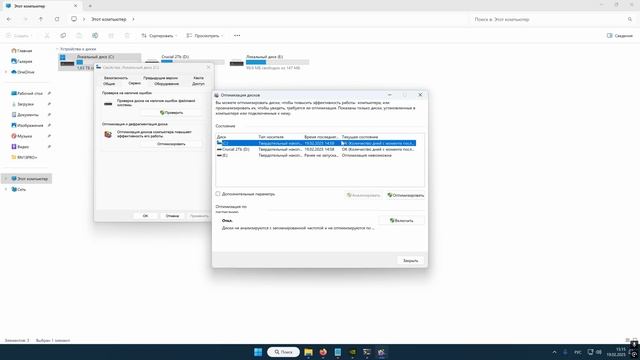Select the Crucial 2Tb (D:) drive tile
The image size is (640, 360).
(x=184, y=60)
